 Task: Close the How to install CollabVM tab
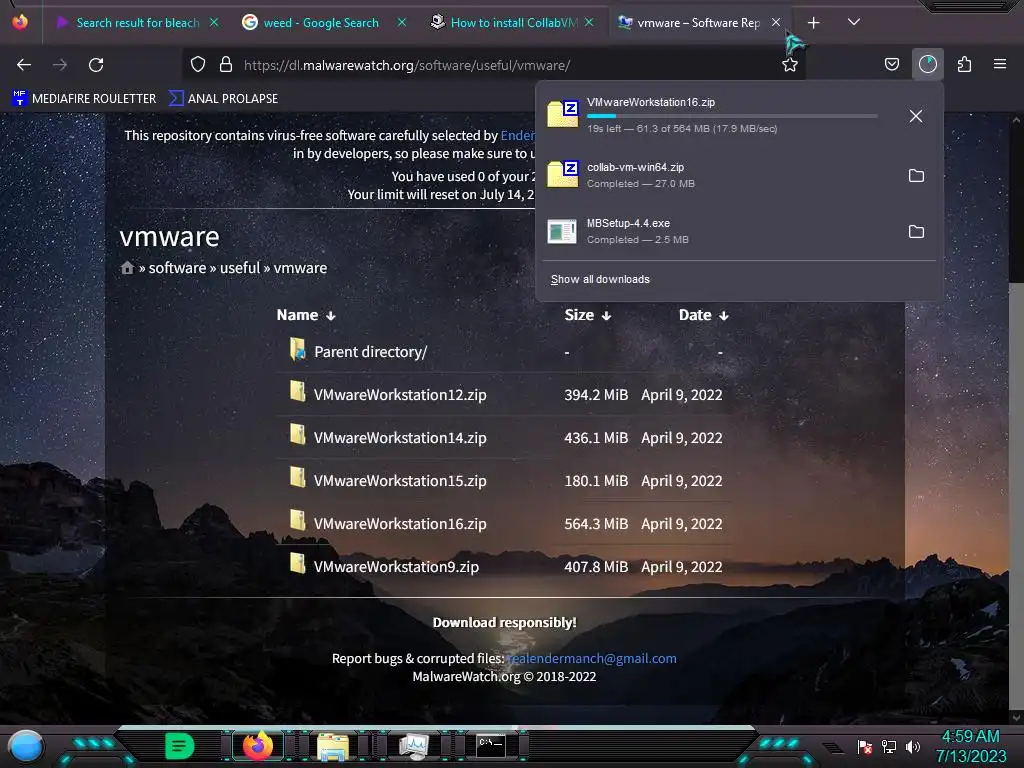(589, 22)
